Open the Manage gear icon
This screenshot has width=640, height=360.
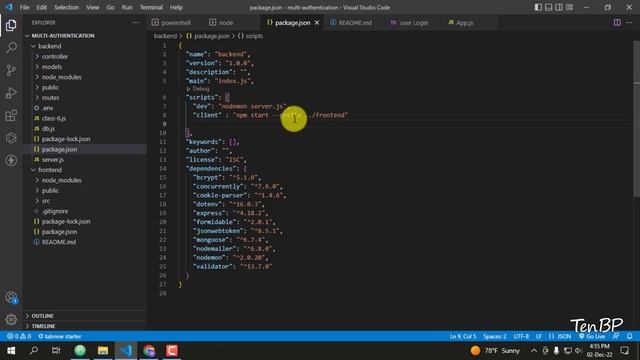11,319
